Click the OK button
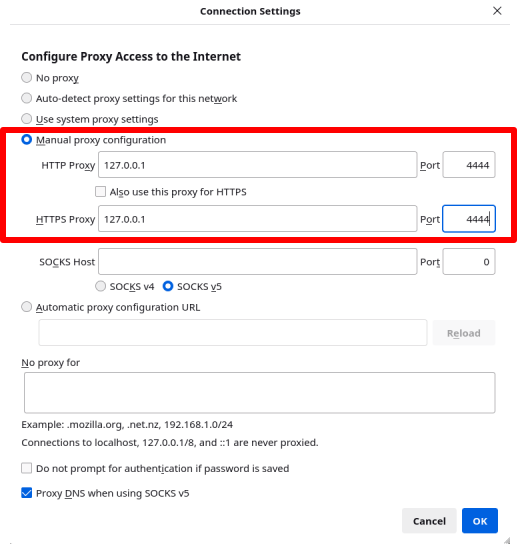The width and height of the screenshot is (517, 544). (480, 521)
